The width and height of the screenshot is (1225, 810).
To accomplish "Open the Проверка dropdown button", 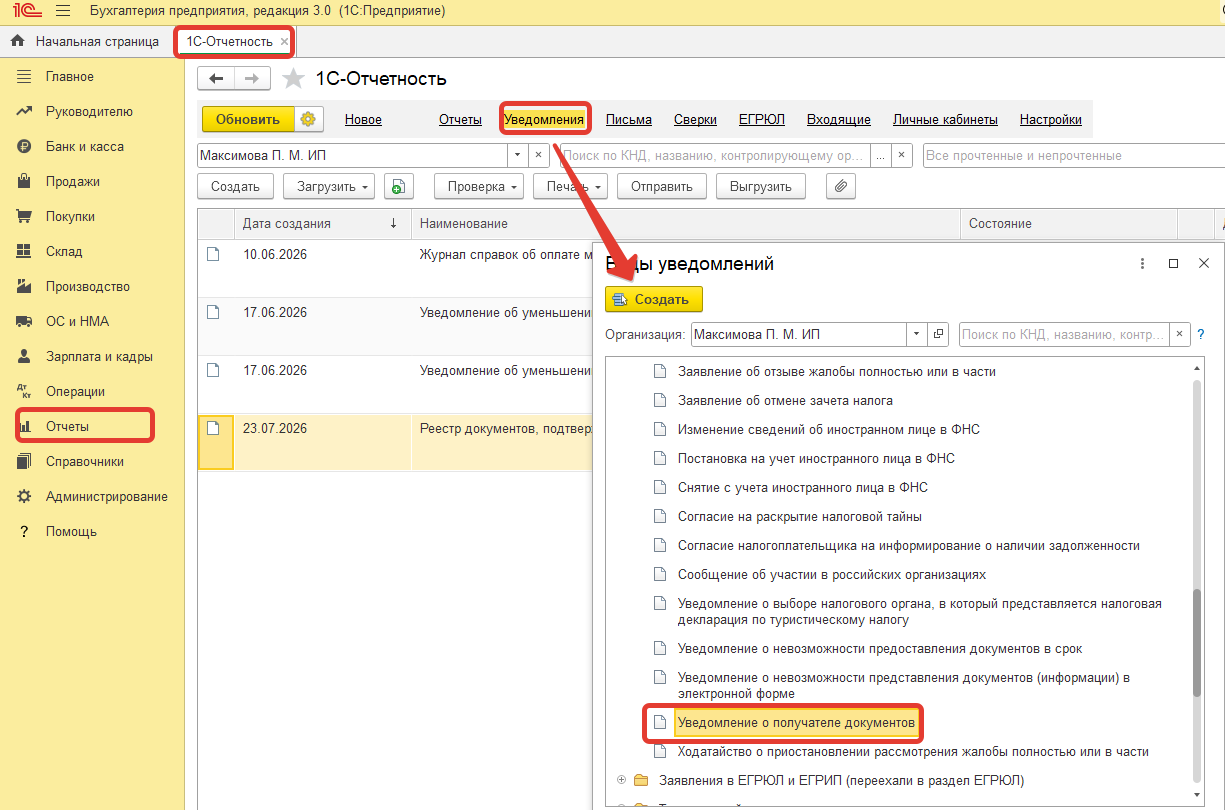I will [479, 187].
